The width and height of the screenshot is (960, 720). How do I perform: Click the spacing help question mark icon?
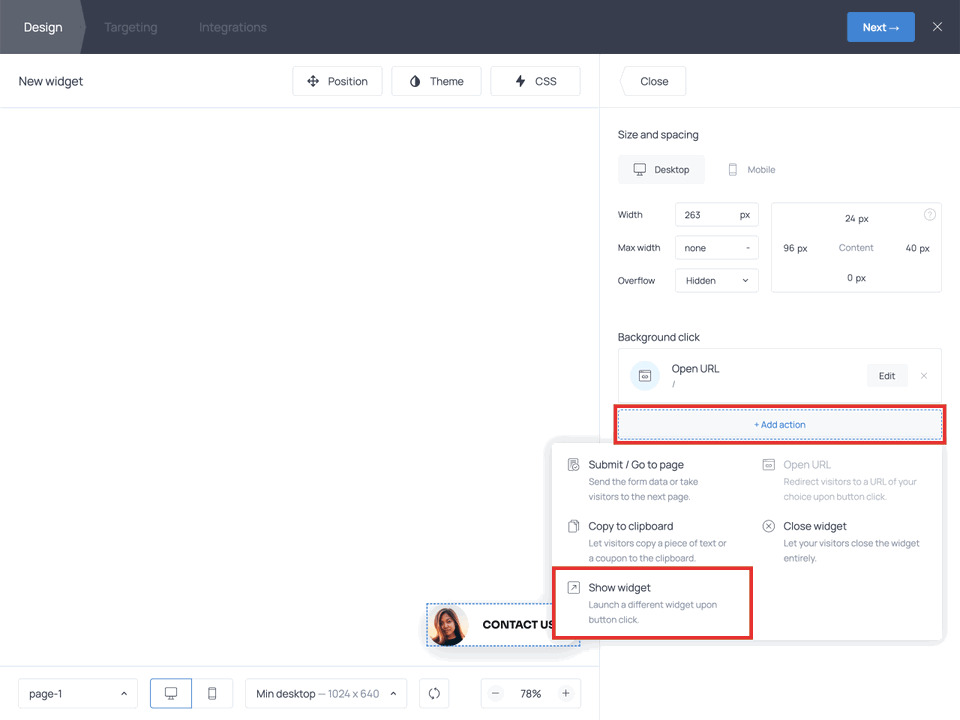[x=929, y=214]
